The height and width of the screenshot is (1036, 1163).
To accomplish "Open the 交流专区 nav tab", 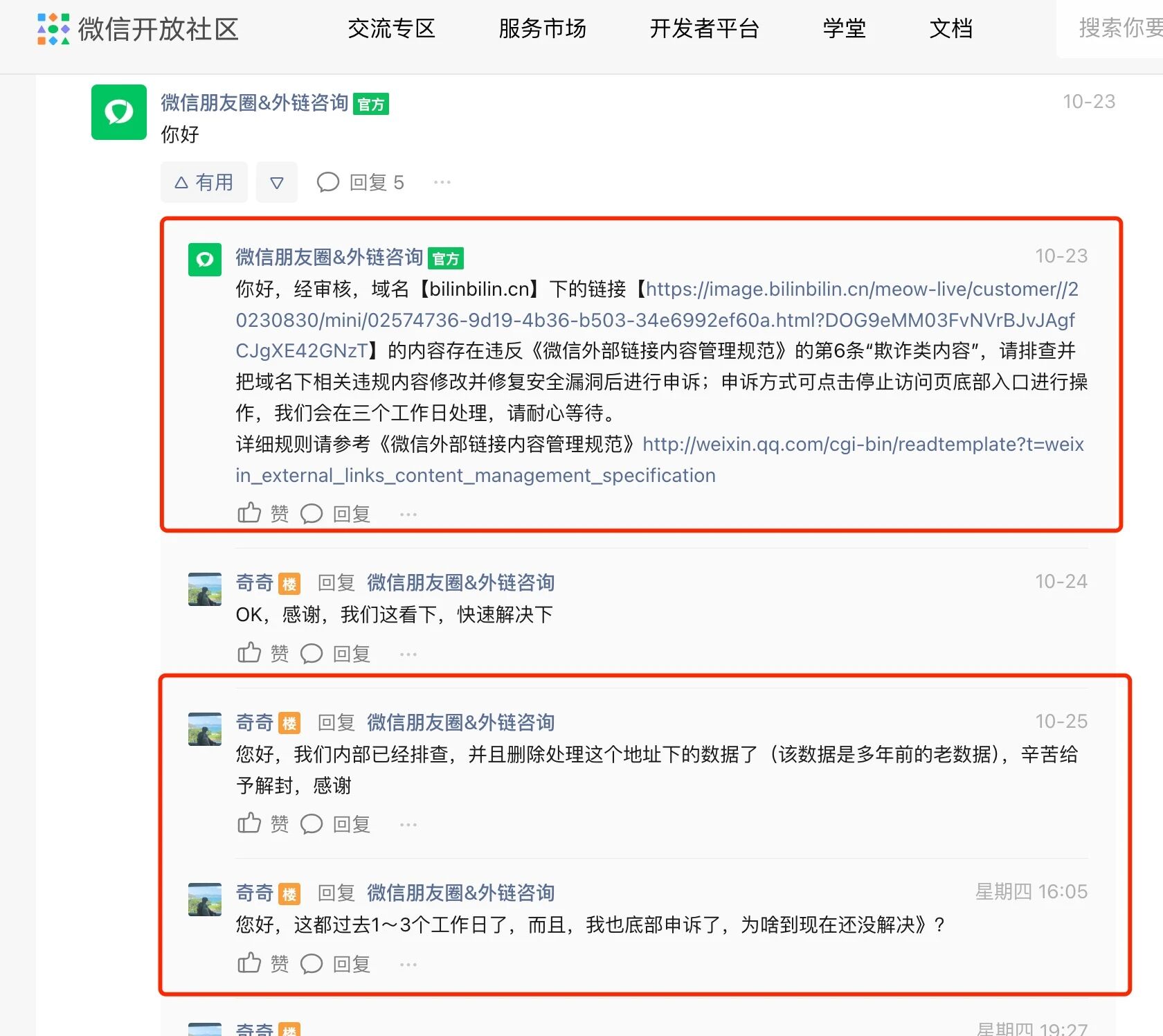I will (391, 28).
